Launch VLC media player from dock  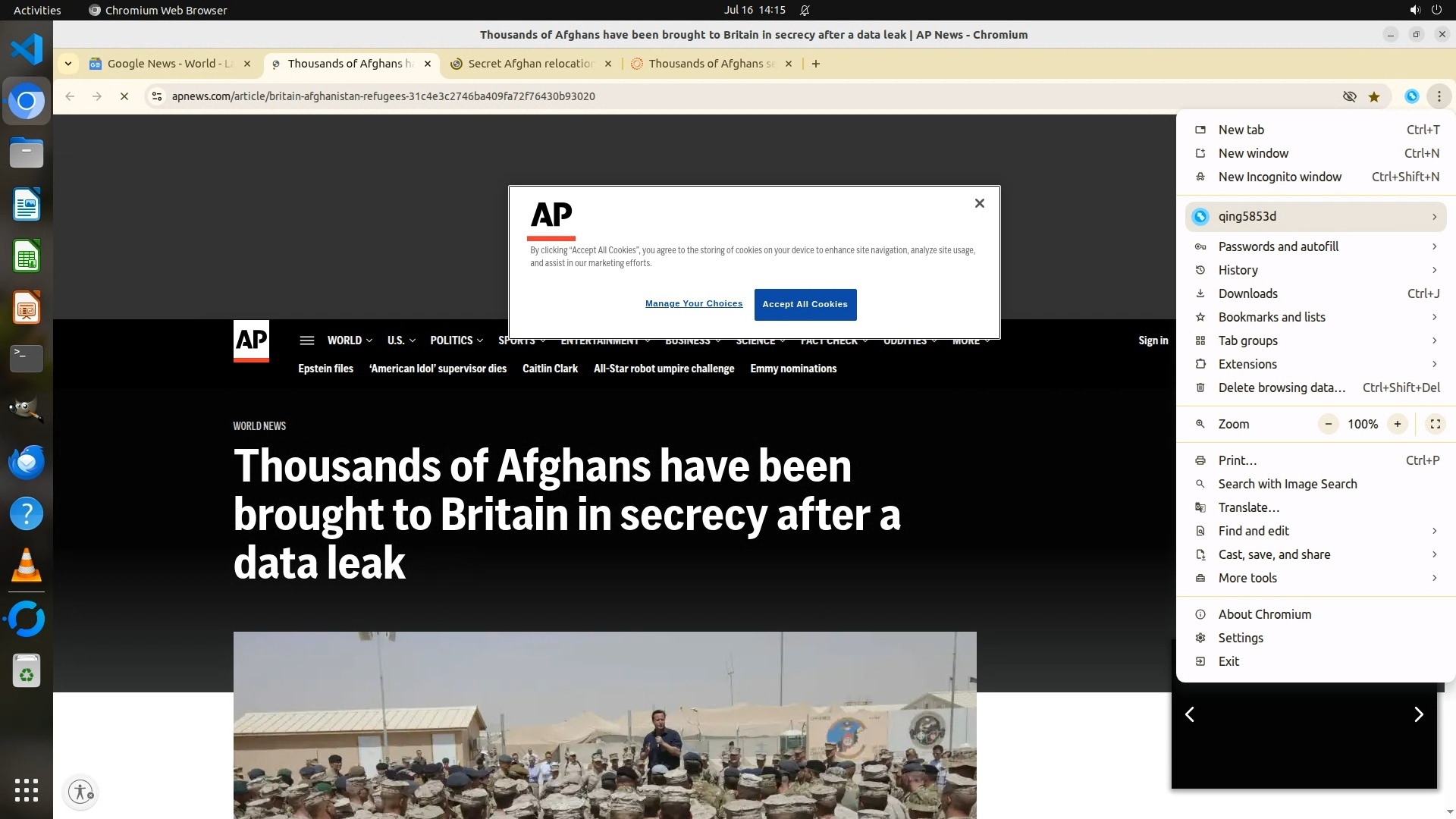pyautogui.click(x=27, y=565)
